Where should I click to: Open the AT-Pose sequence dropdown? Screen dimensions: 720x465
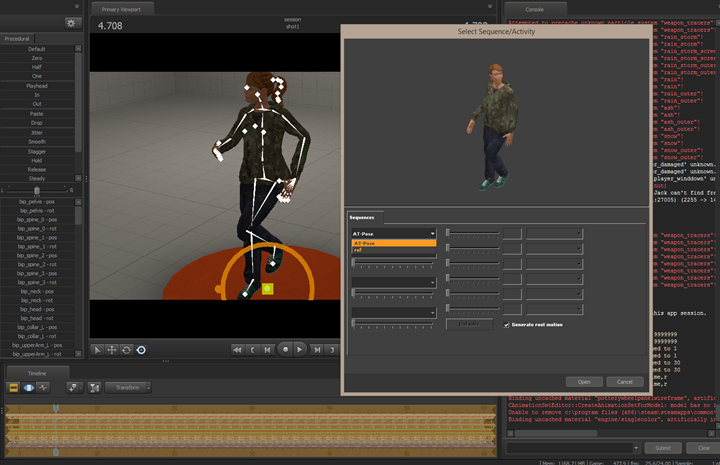pyautogui.click(x=393, y=233)
